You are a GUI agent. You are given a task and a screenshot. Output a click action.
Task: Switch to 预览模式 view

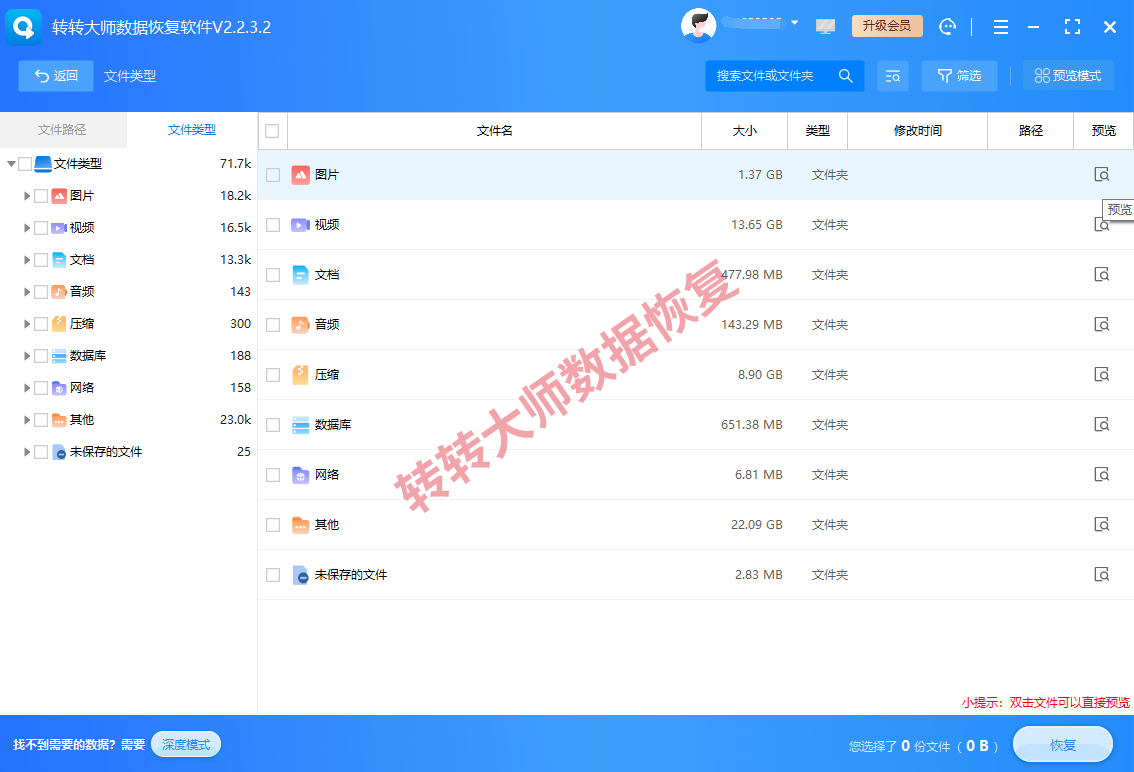1067,76
